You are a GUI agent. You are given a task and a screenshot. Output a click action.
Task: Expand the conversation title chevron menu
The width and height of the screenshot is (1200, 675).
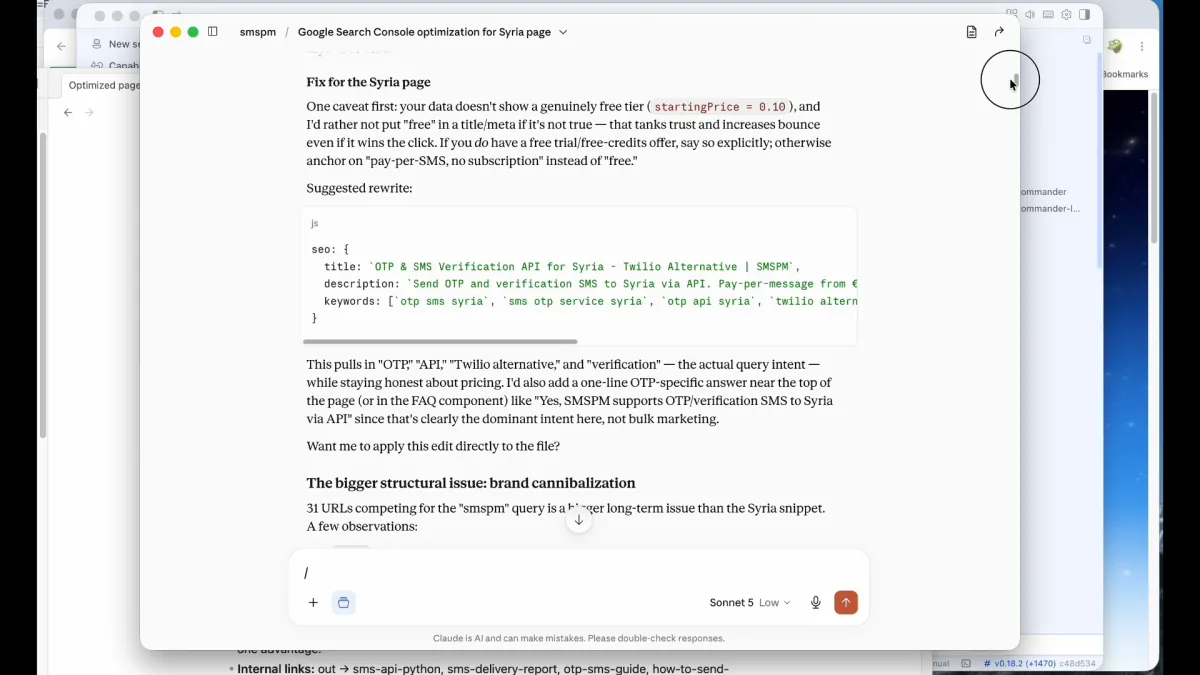[563, 32]
